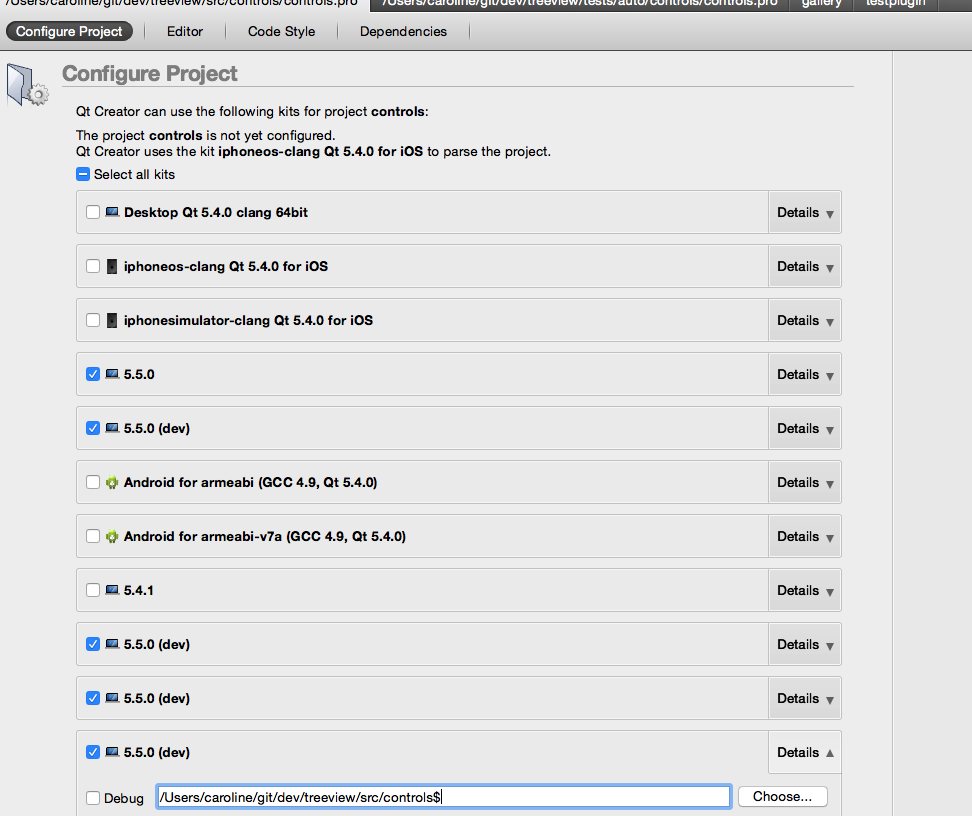Click the Desktop Qt 5.4.0 clang kit icon
The width and height of the screenshot is (972, 816).
coord(112,213)
